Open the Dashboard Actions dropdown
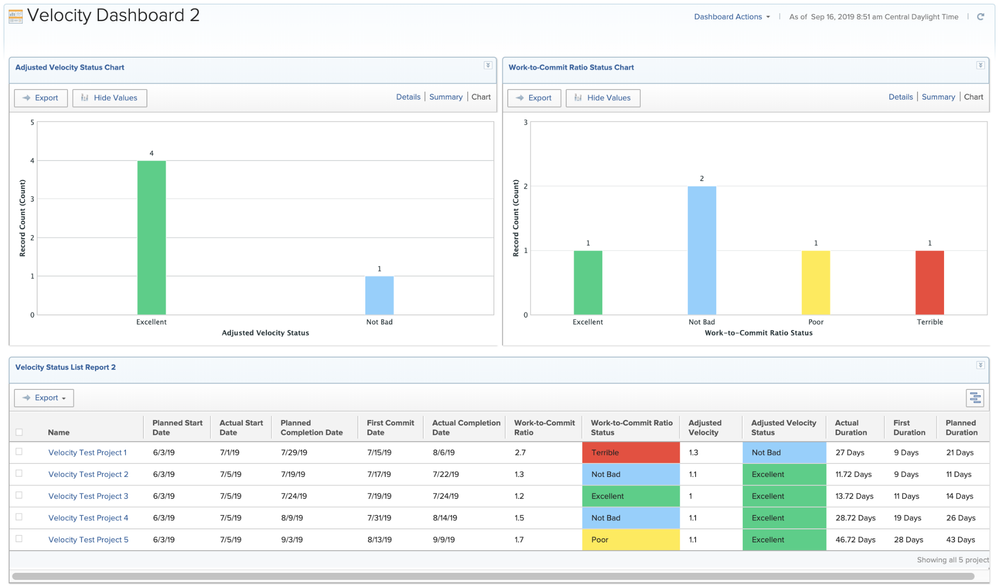The image size is (999, 588). (x=732, y=17)
